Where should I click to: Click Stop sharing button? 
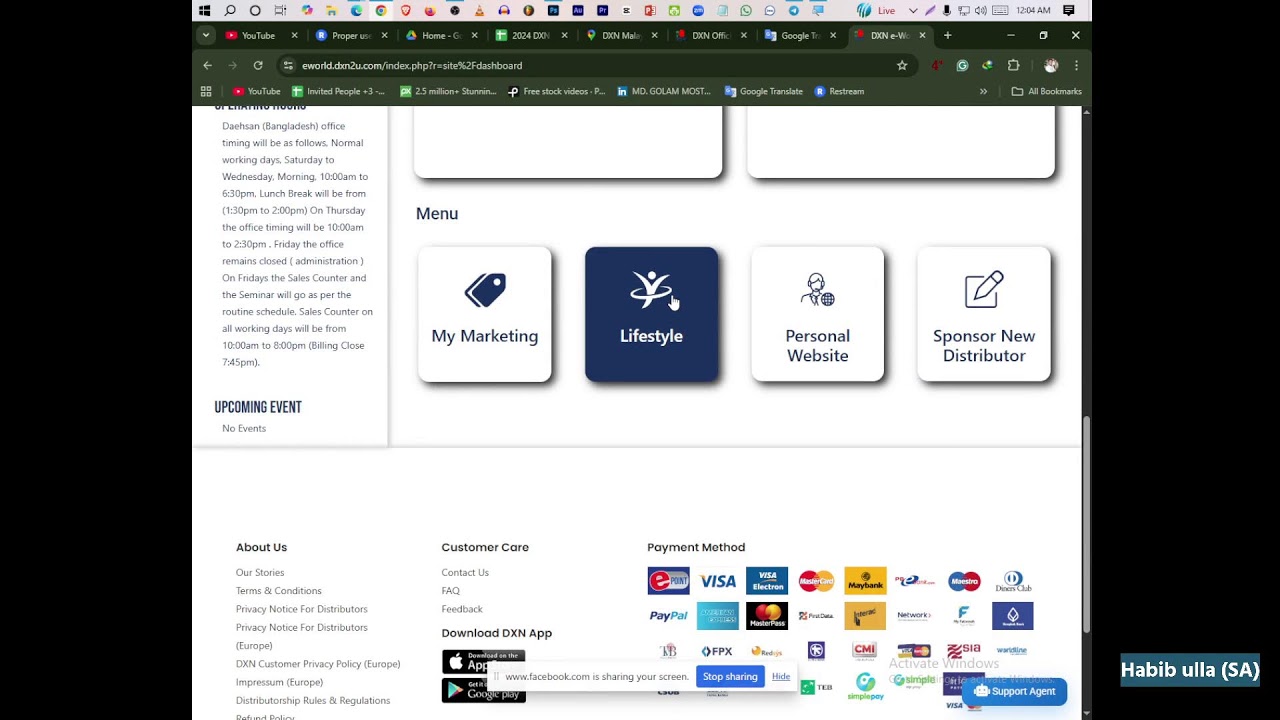pos(730,677)
